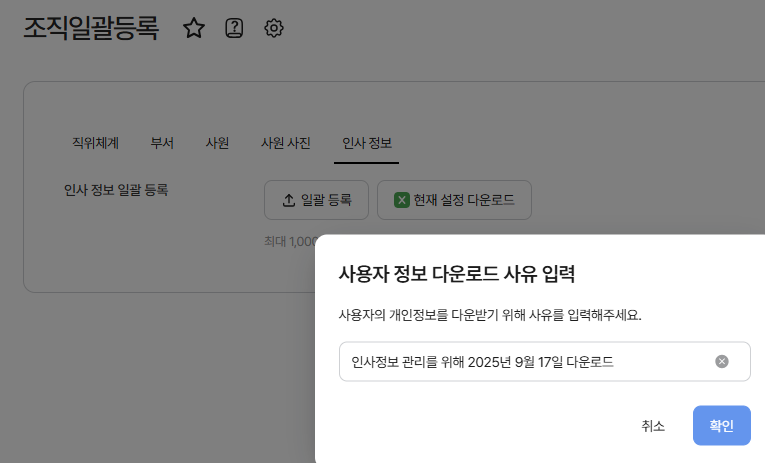This screenshot has width=765, height=463.
Task: Click the 조직일괄등록 page heading
Action: coord(91,28)
